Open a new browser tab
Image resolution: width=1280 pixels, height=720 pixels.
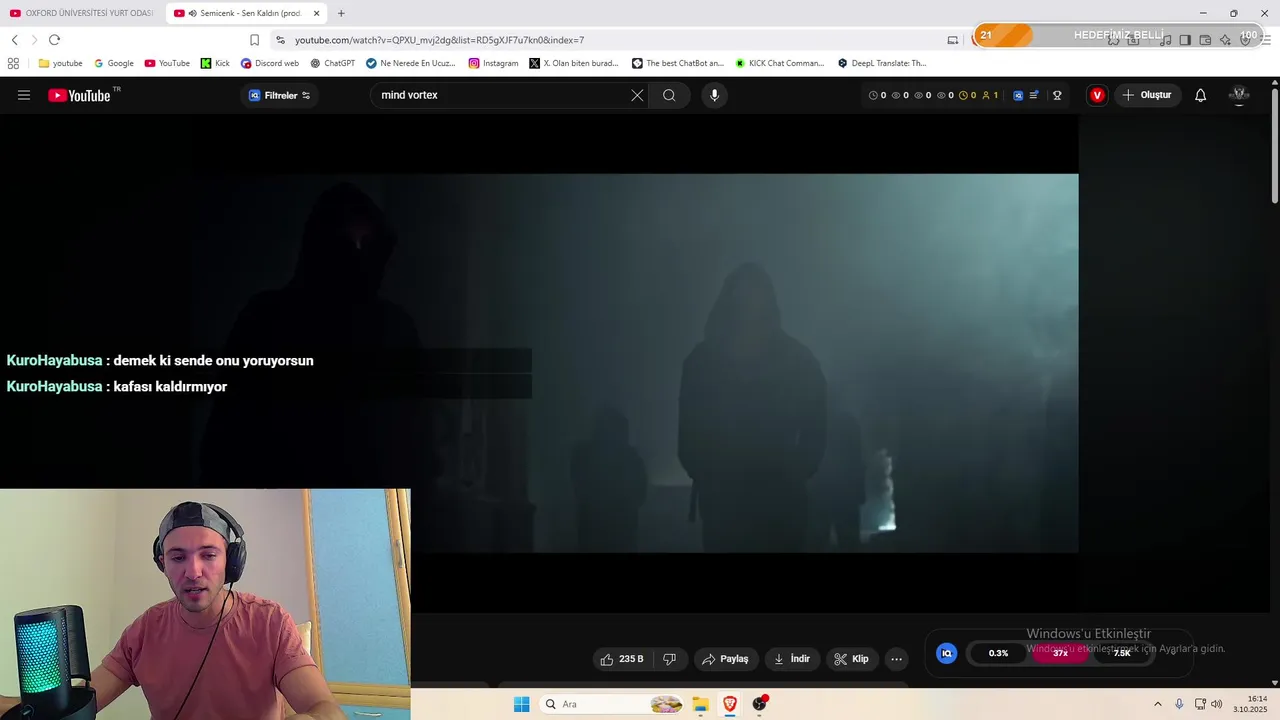click(341, 13)
